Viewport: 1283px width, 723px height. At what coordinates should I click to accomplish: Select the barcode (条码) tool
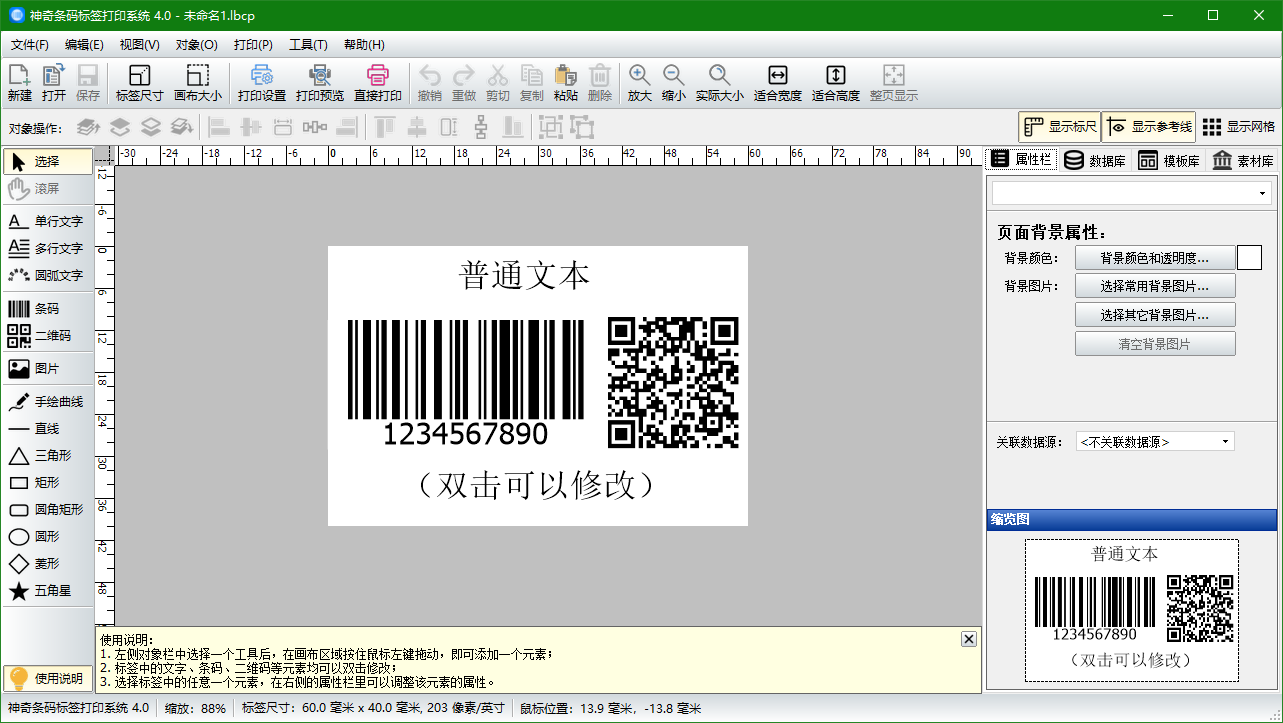tap(47, 309)
